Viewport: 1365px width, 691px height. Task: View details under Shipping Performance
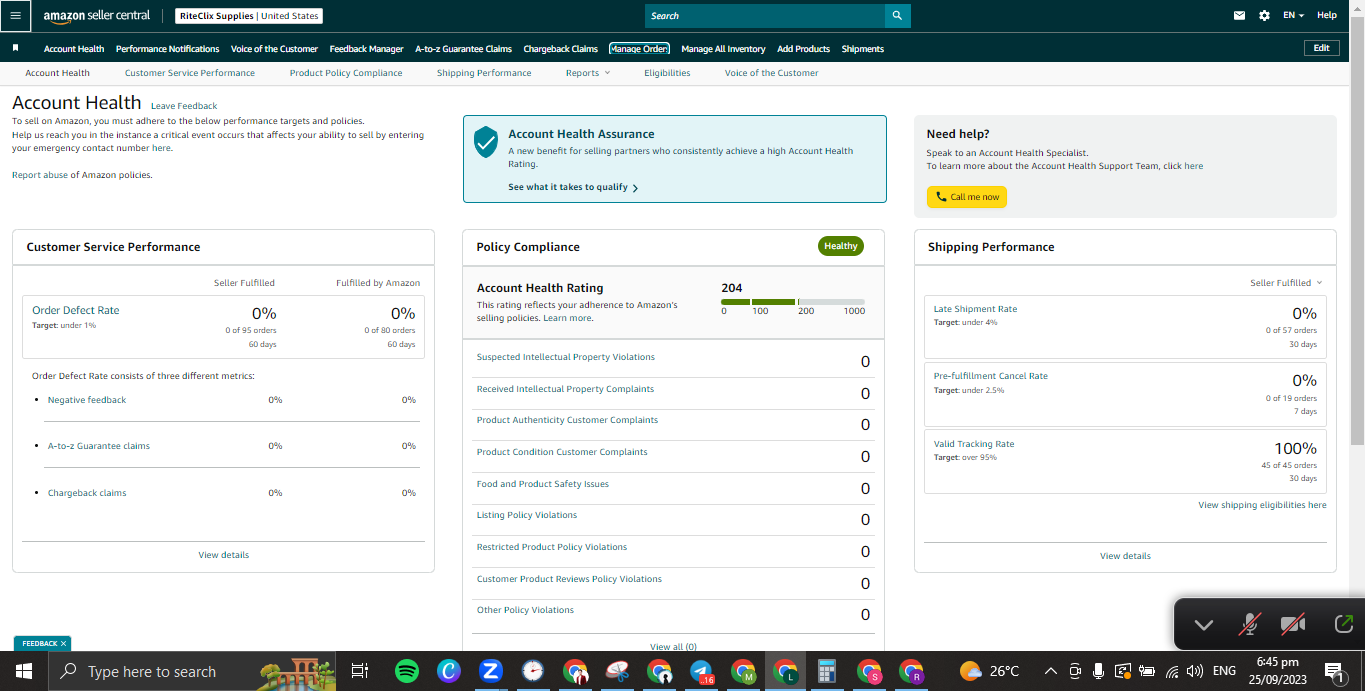coord(1125,556)
